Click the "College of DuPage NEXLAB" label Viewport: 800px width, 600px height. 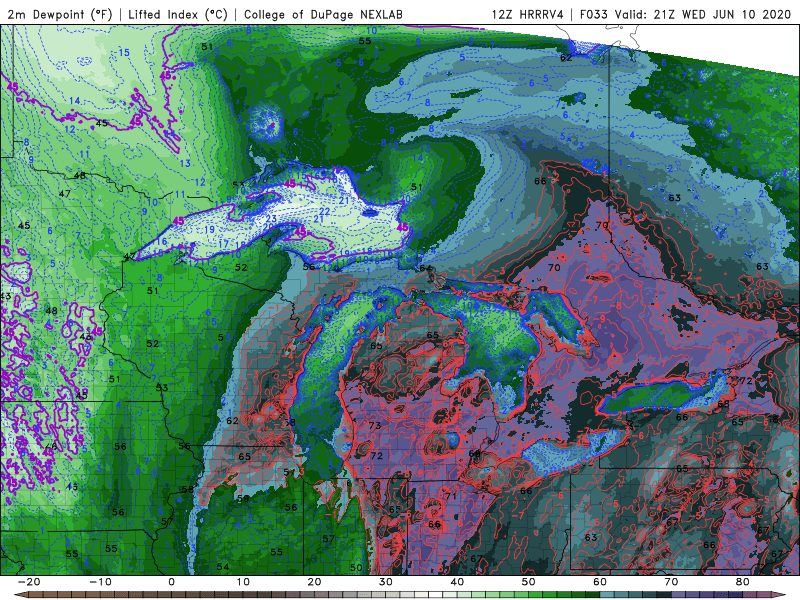(323, 14)
